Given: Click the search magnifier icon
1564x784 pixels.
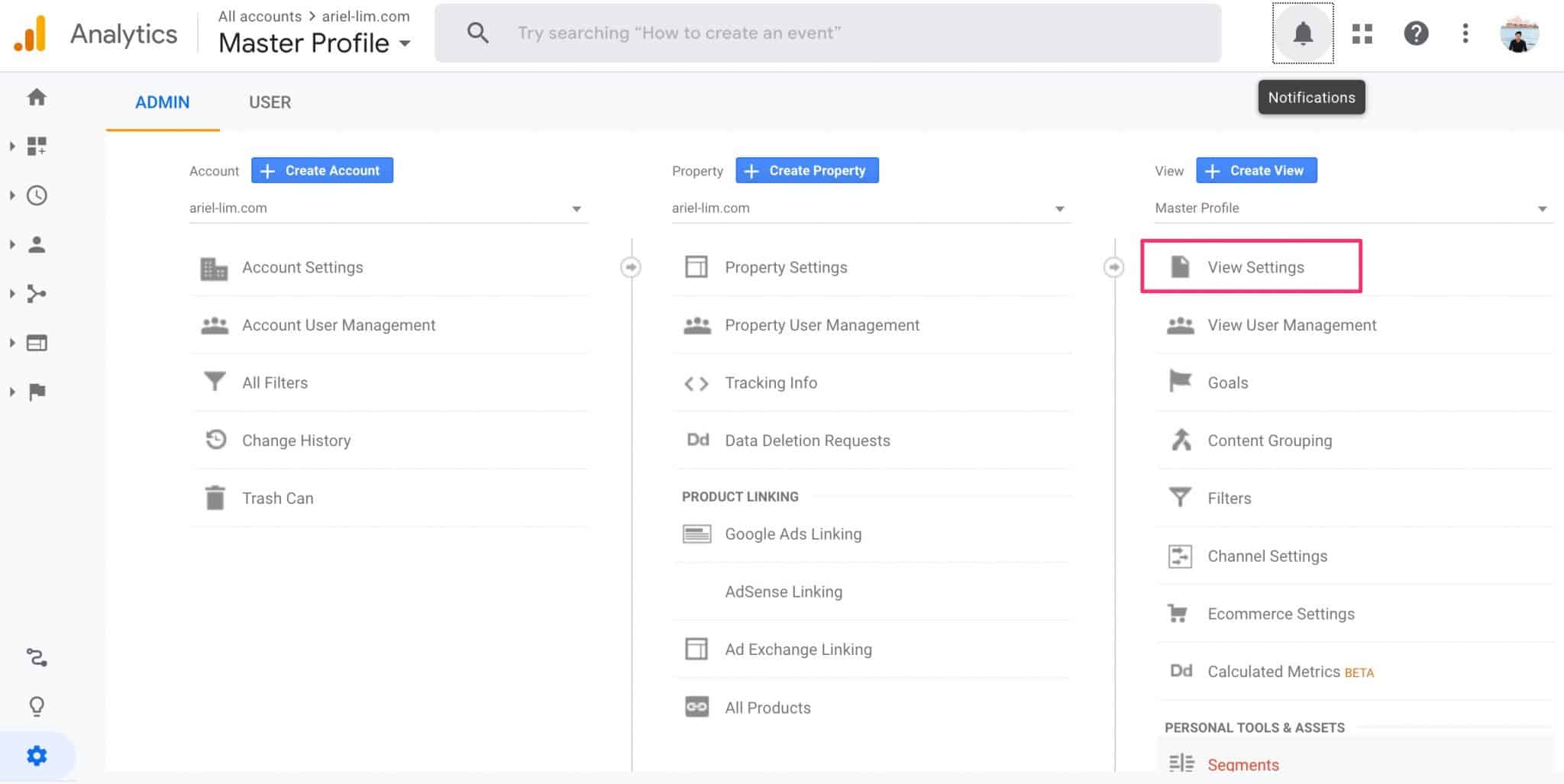Looking at the screenshot, I should coord(478,34).
